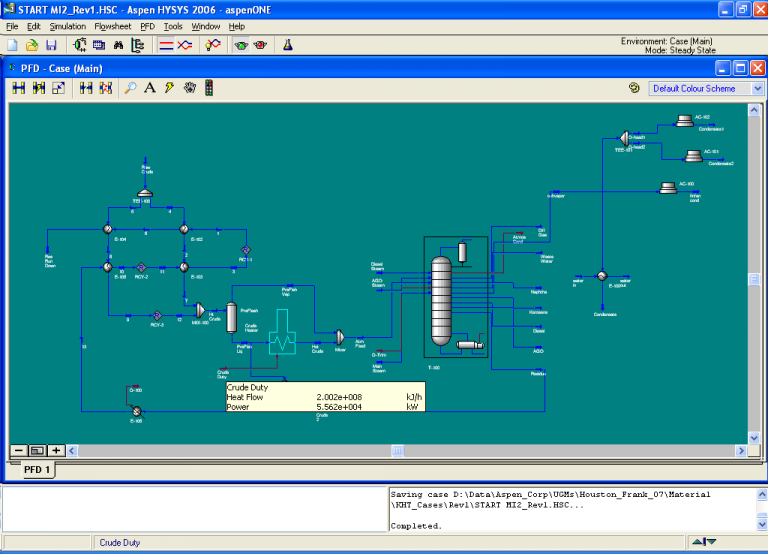Open the Flowsheet menu
The height and width of the screenshot is (554, 768).
click(x=112, y=26)
